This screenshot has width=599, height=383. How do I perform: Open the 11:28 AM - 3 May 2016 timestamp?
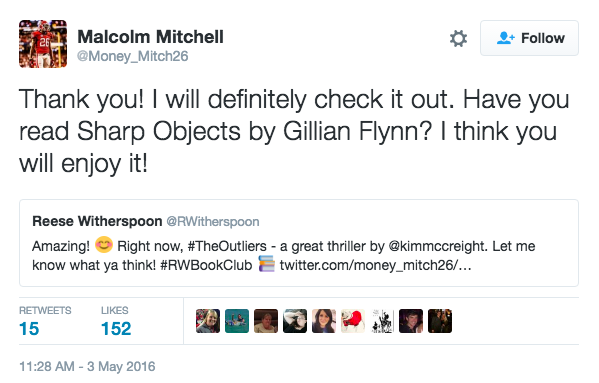click(x=87, y=367)
